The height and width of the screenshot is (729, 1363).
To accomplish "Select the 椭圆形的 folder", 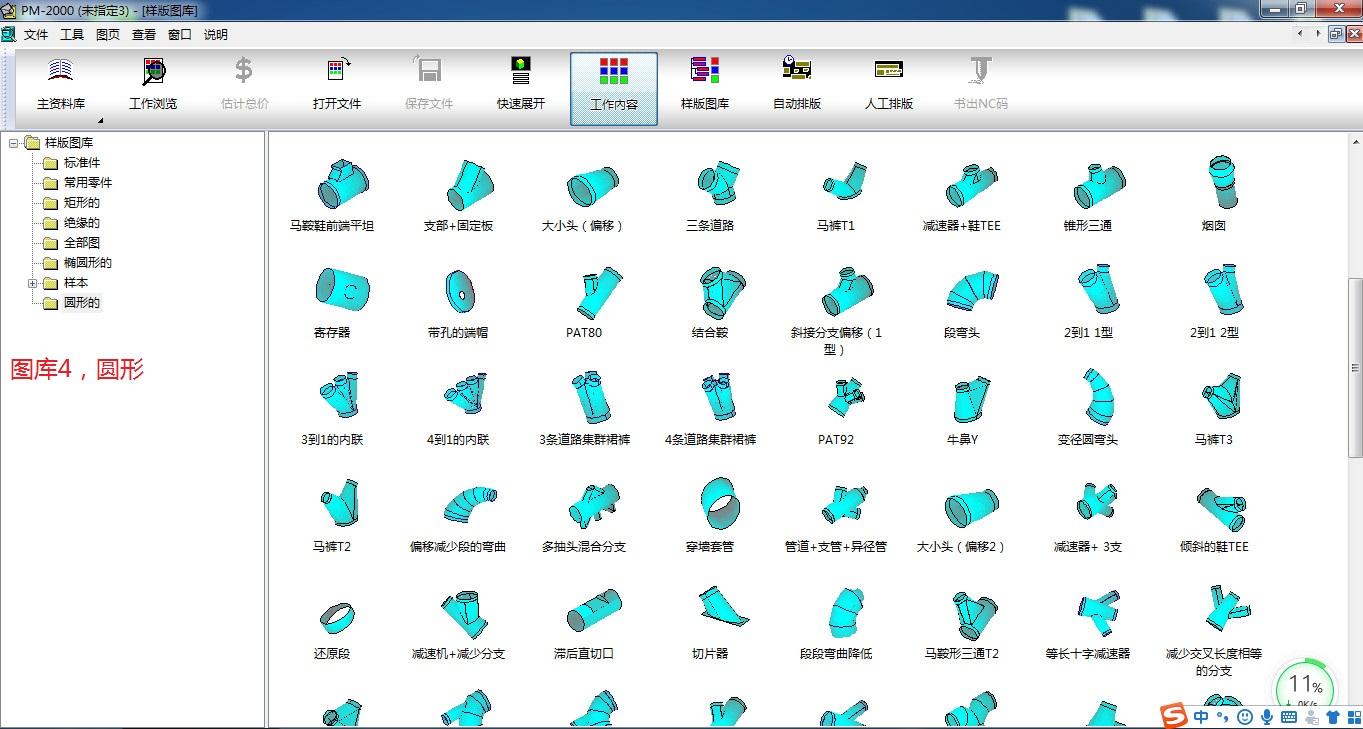I will pyautogui.click(x=77, y=263).
